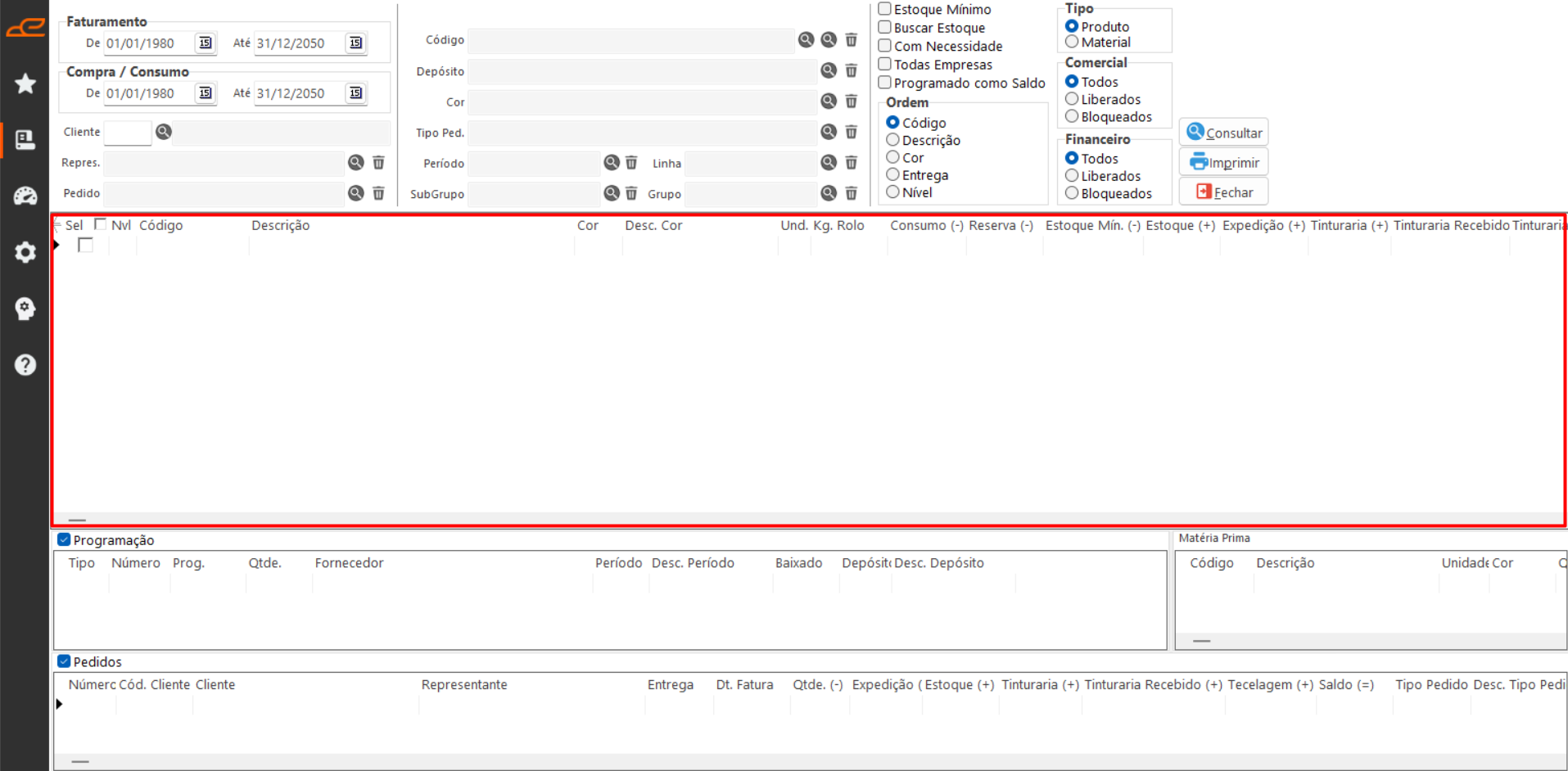Open settings gear icon in sidebar
The width and height of the screenshot is (1568, 771).
[x=25, y=252]
